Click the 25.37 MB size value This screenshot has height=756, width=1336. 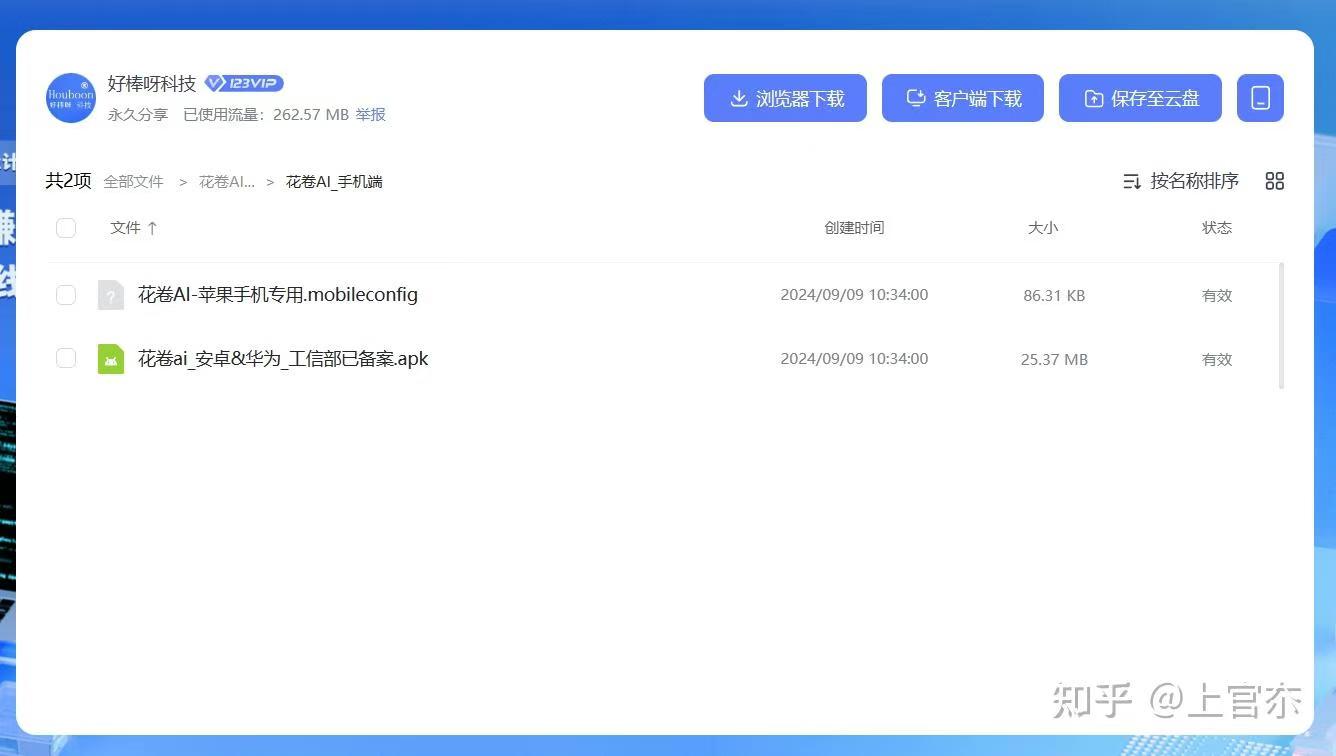coord(1054,359)
